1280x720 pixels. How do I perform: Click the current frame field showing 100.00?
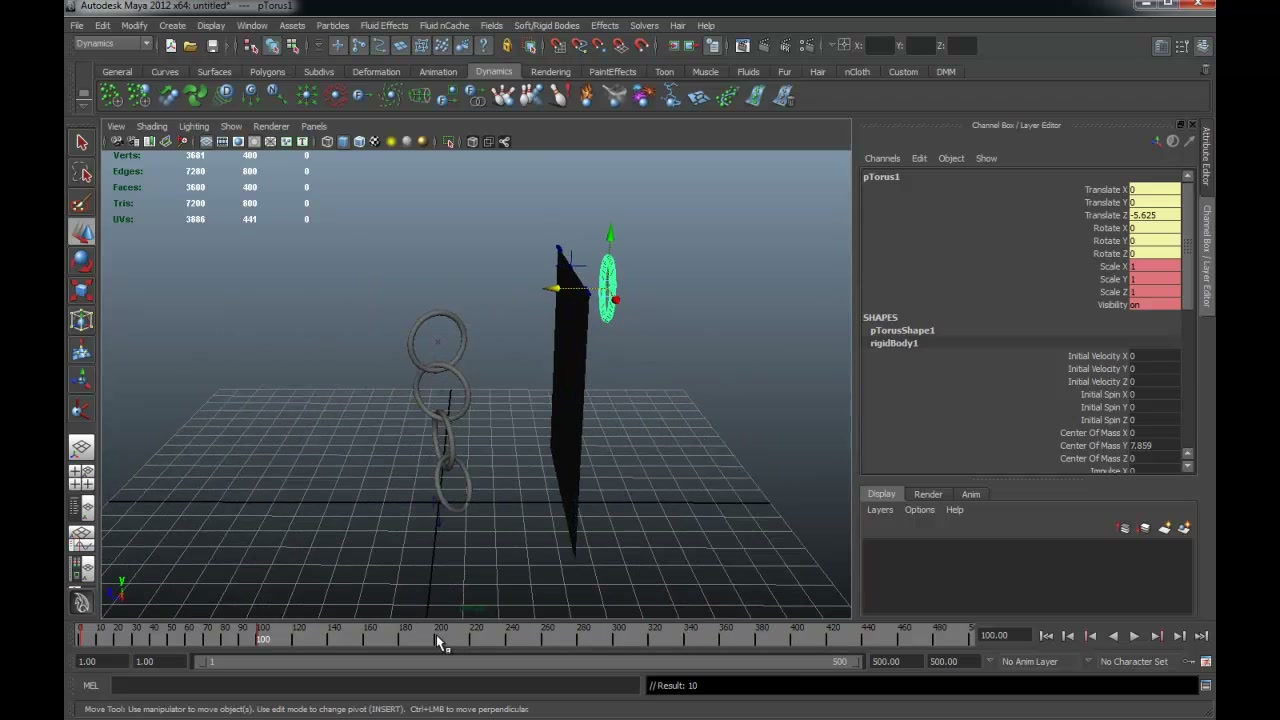tap(1004, 636)
